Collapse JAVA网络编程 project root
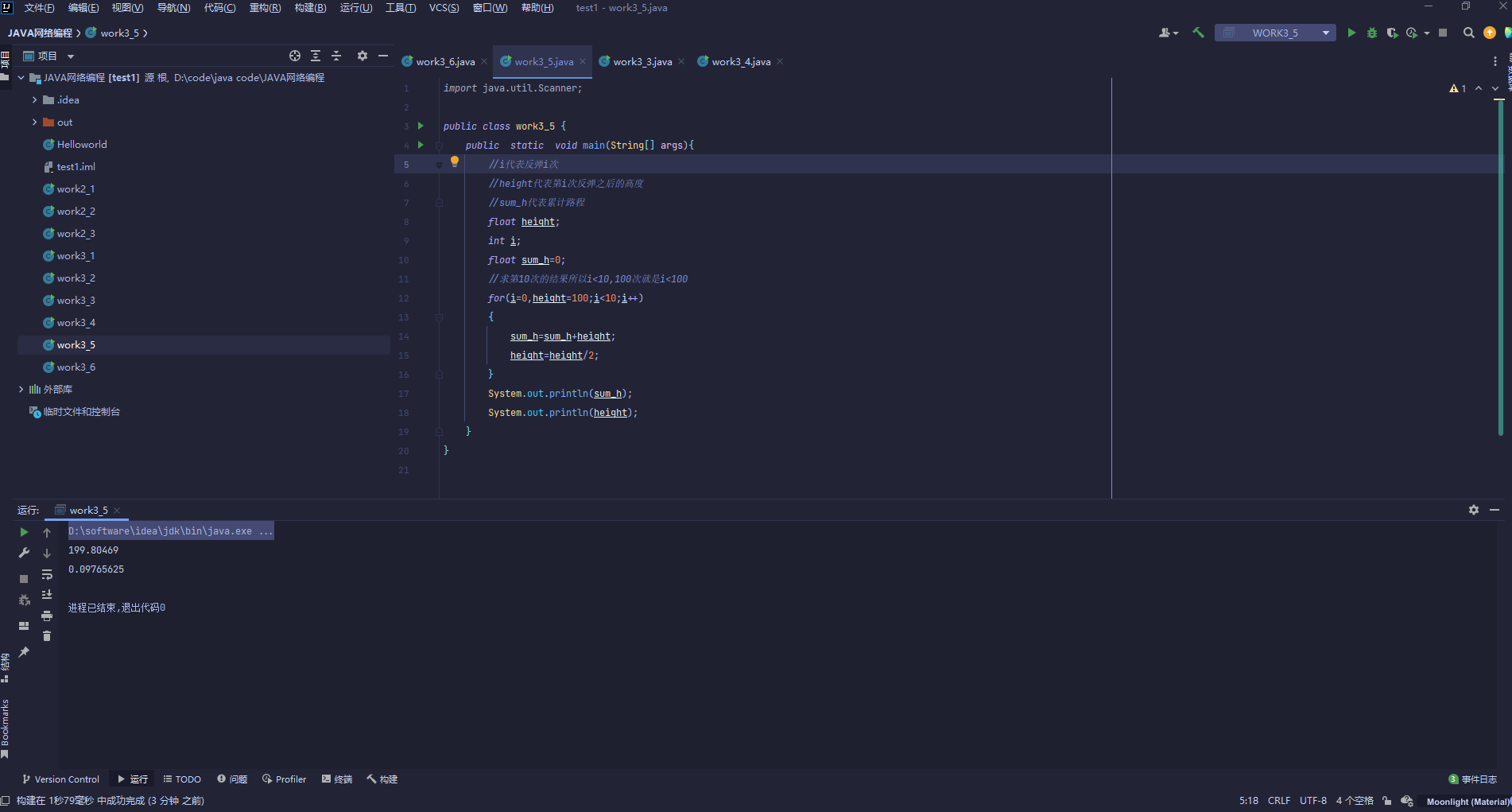The width and height of the screenshot is (1512, 812). [x=21, y=78]
